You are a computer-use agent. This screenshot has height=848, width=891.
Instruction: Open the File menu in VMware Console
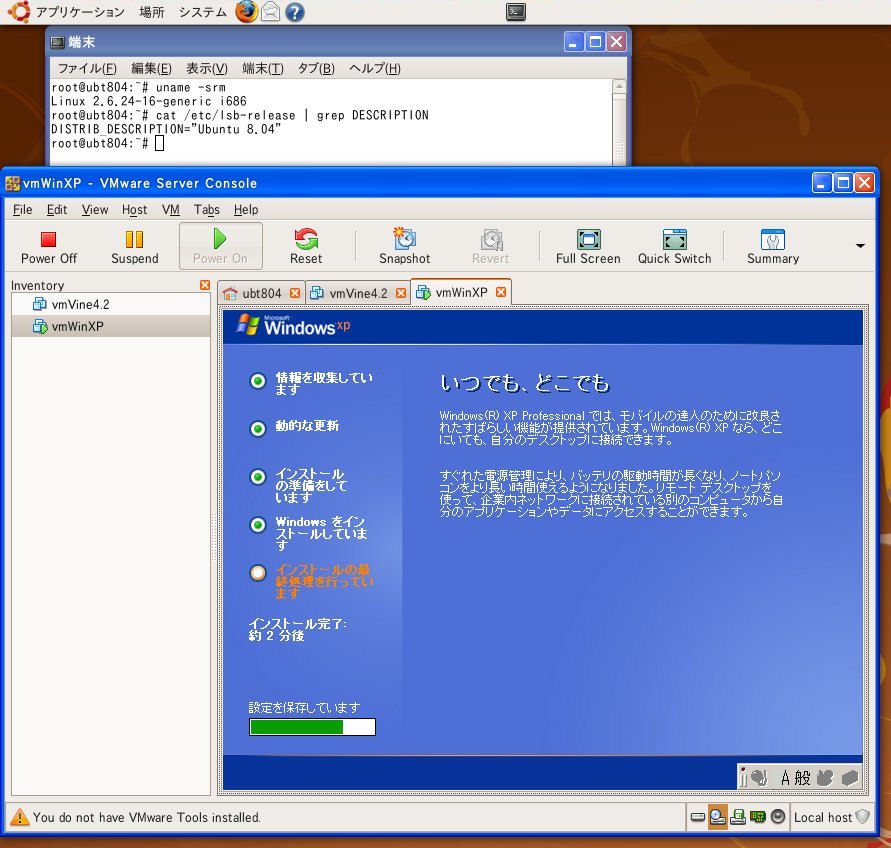click(23, 210)
